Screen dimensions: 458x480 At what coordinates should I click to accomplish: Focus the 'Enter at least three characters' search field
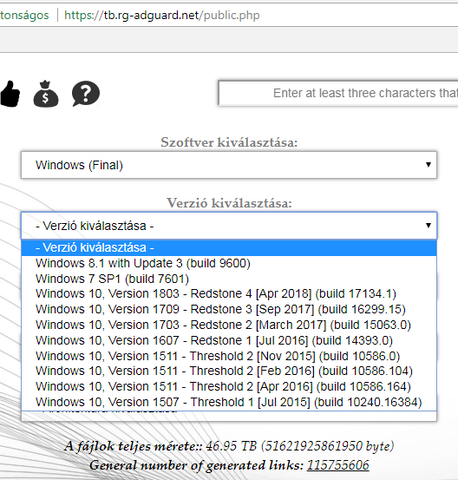click(x=338, y=93)
